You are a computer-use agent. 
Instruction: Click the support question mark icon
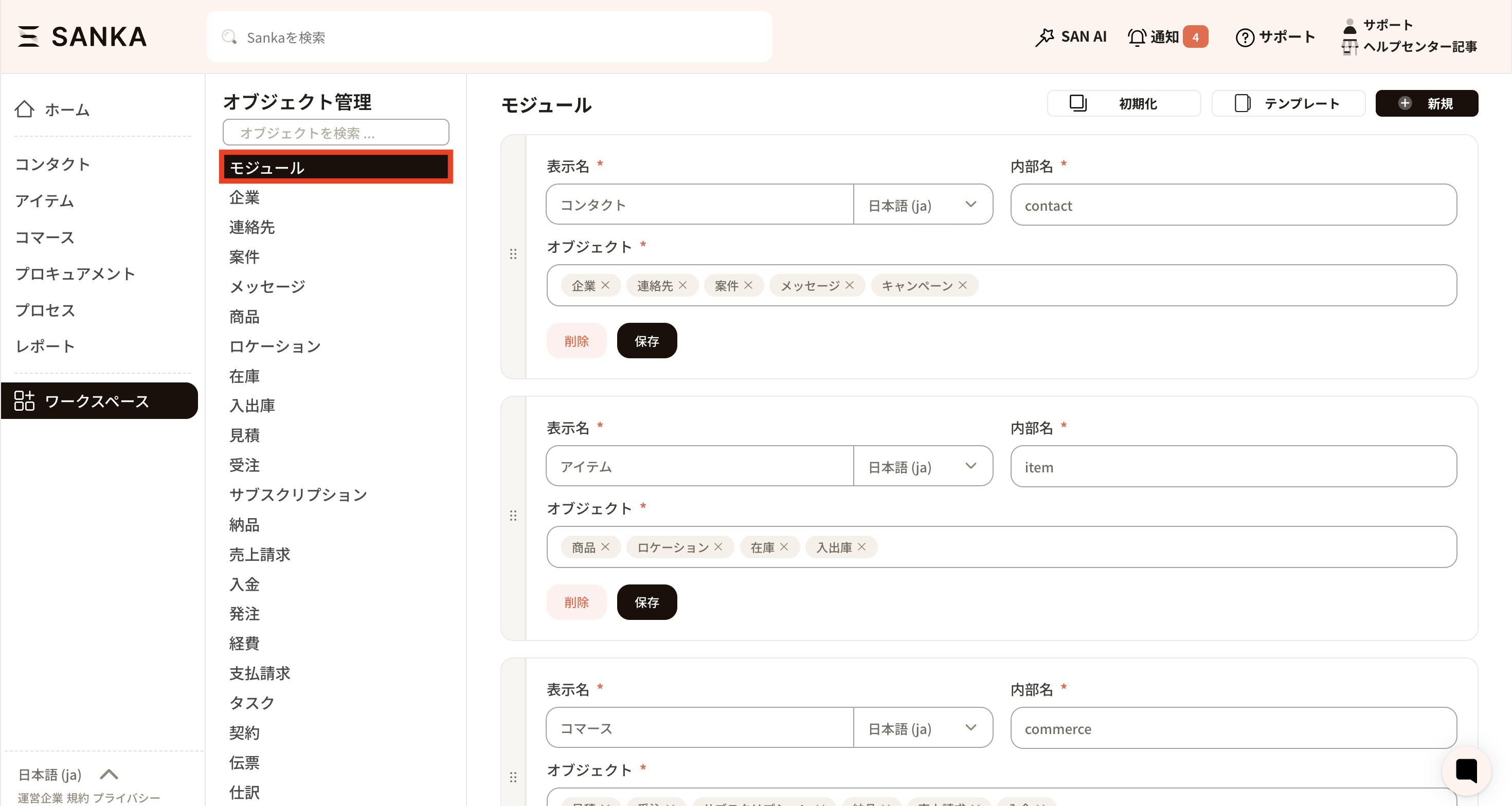(x=1245, y=37)
